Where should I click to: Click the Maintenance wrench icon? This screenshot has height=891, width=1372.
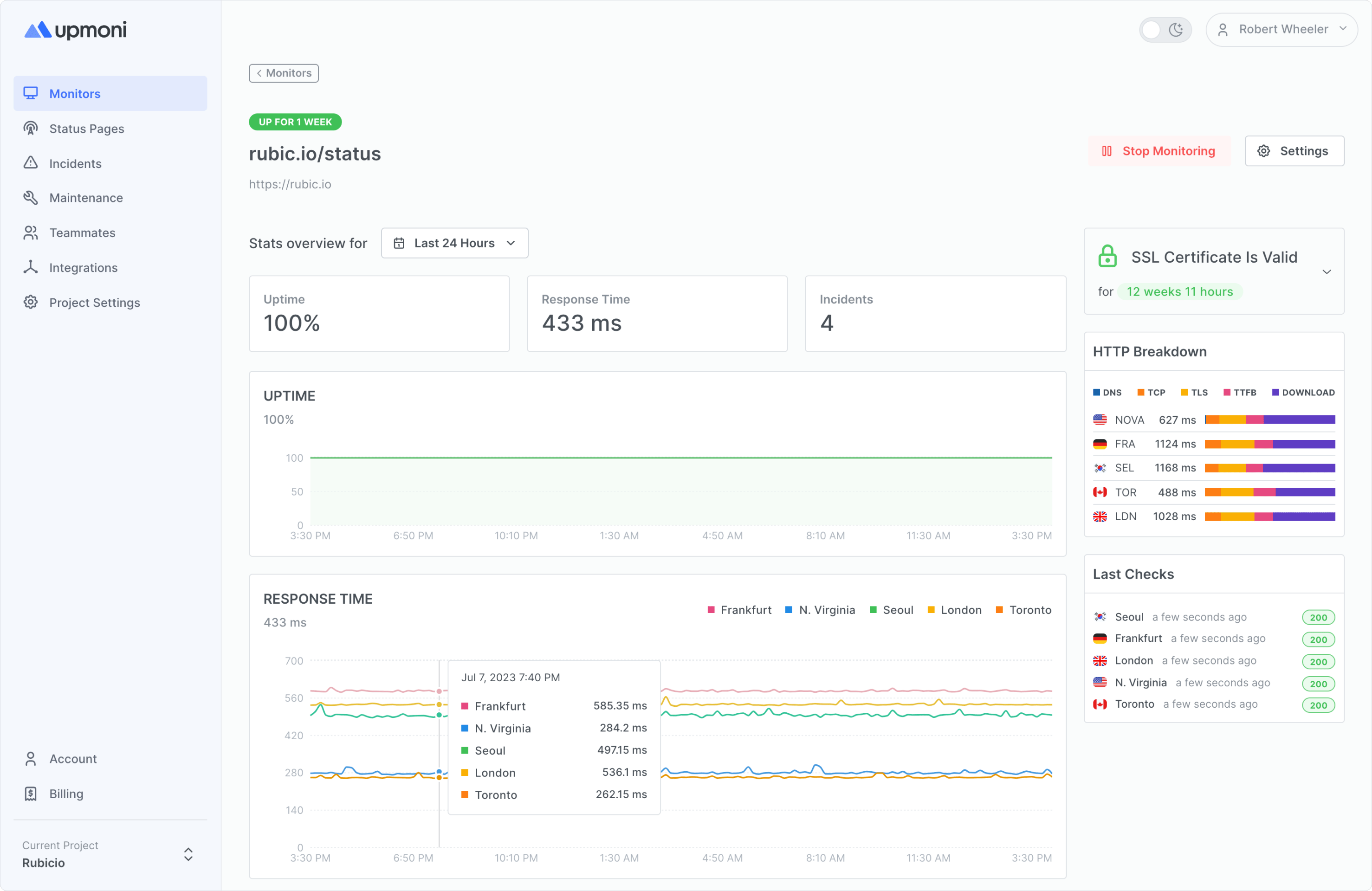(31, 198)
